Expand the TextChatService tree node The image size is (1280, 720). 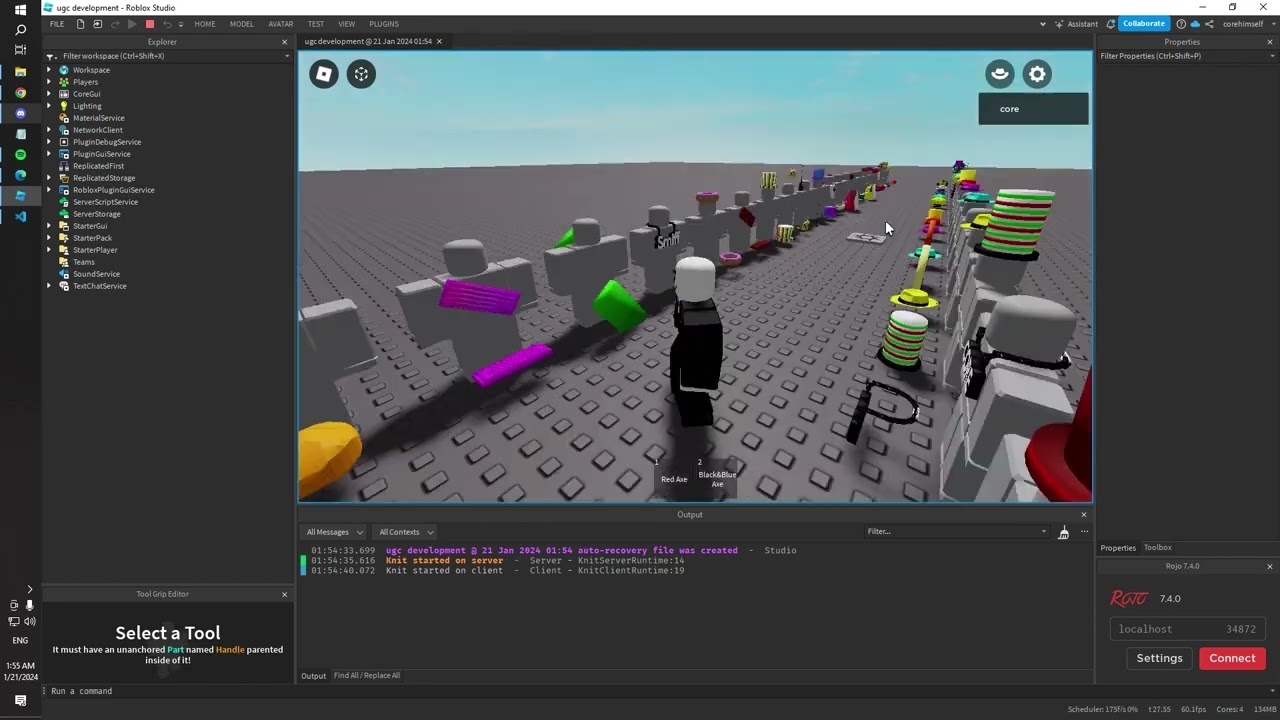49,286
